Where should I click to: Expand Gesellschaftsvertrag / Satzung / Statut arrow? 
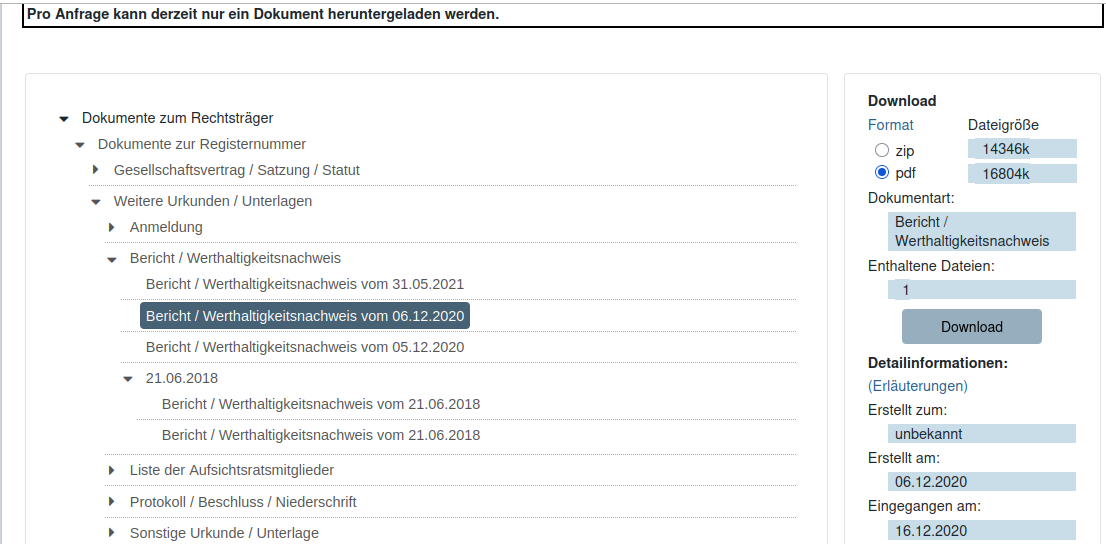point(96,170)
